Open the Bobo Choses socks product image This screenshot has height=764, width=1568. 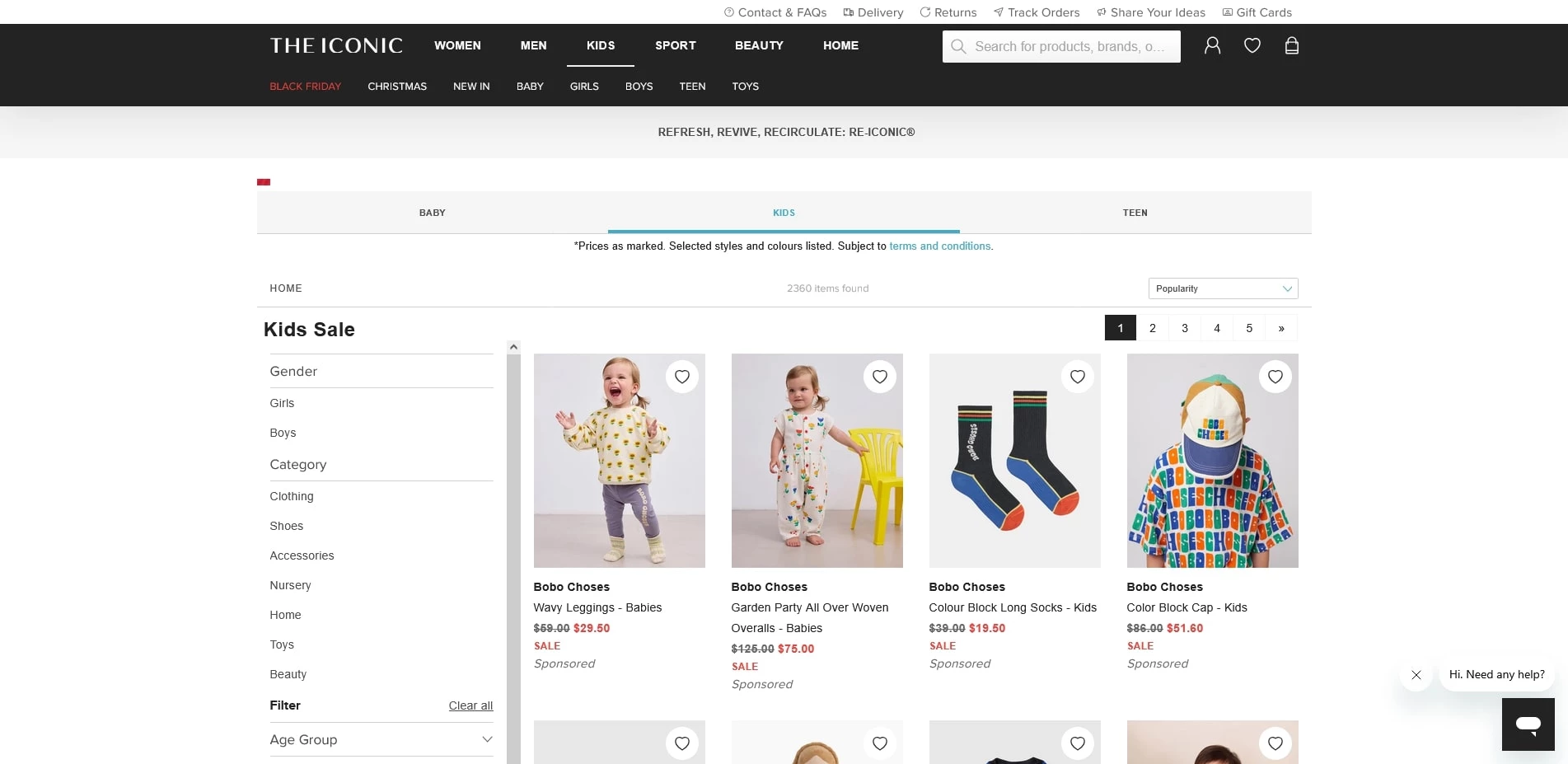[x=1014, y=461]
